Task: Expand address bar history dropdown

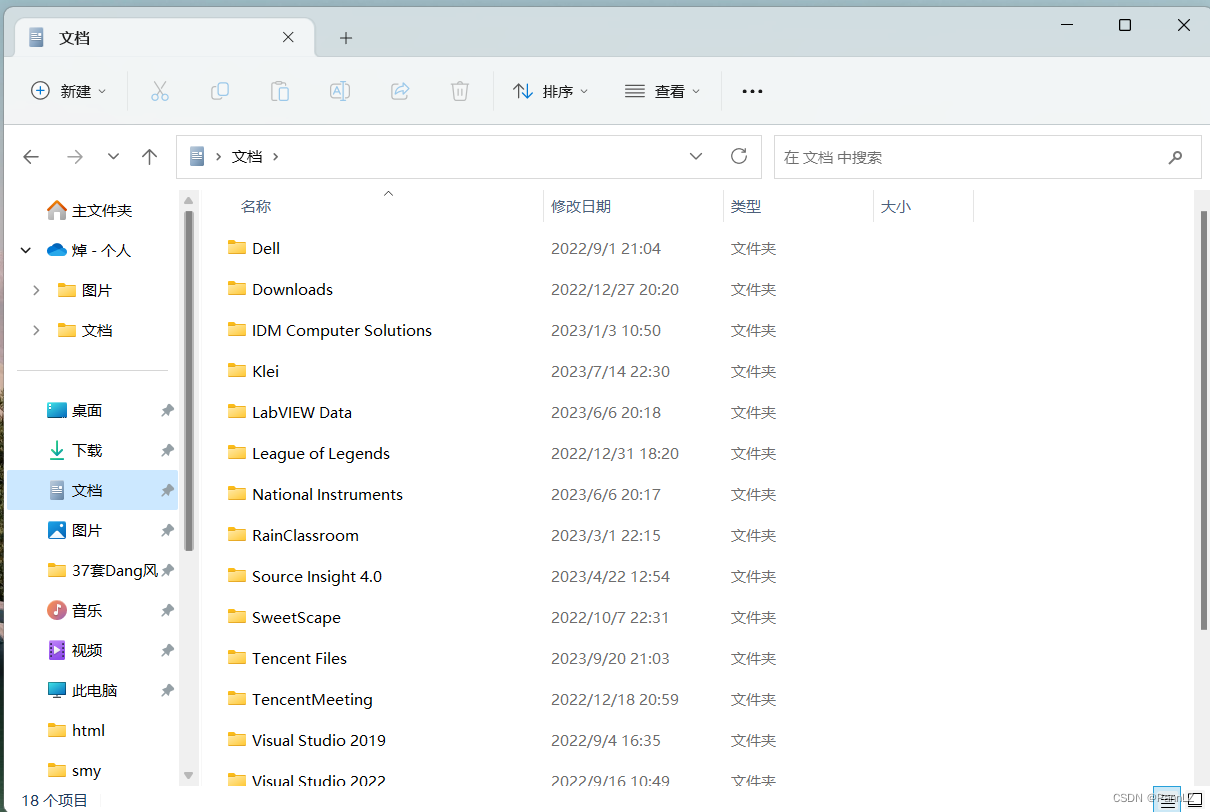Action: (696, 157)
